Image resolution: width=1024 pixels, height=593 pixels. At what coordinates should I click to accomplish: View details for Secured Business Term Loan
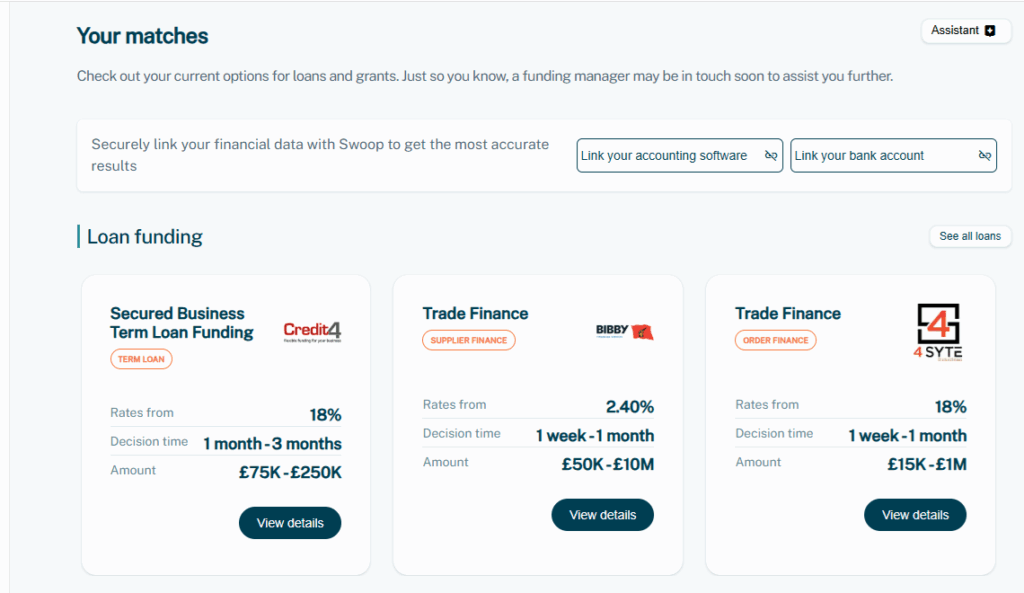coord(290,522)
